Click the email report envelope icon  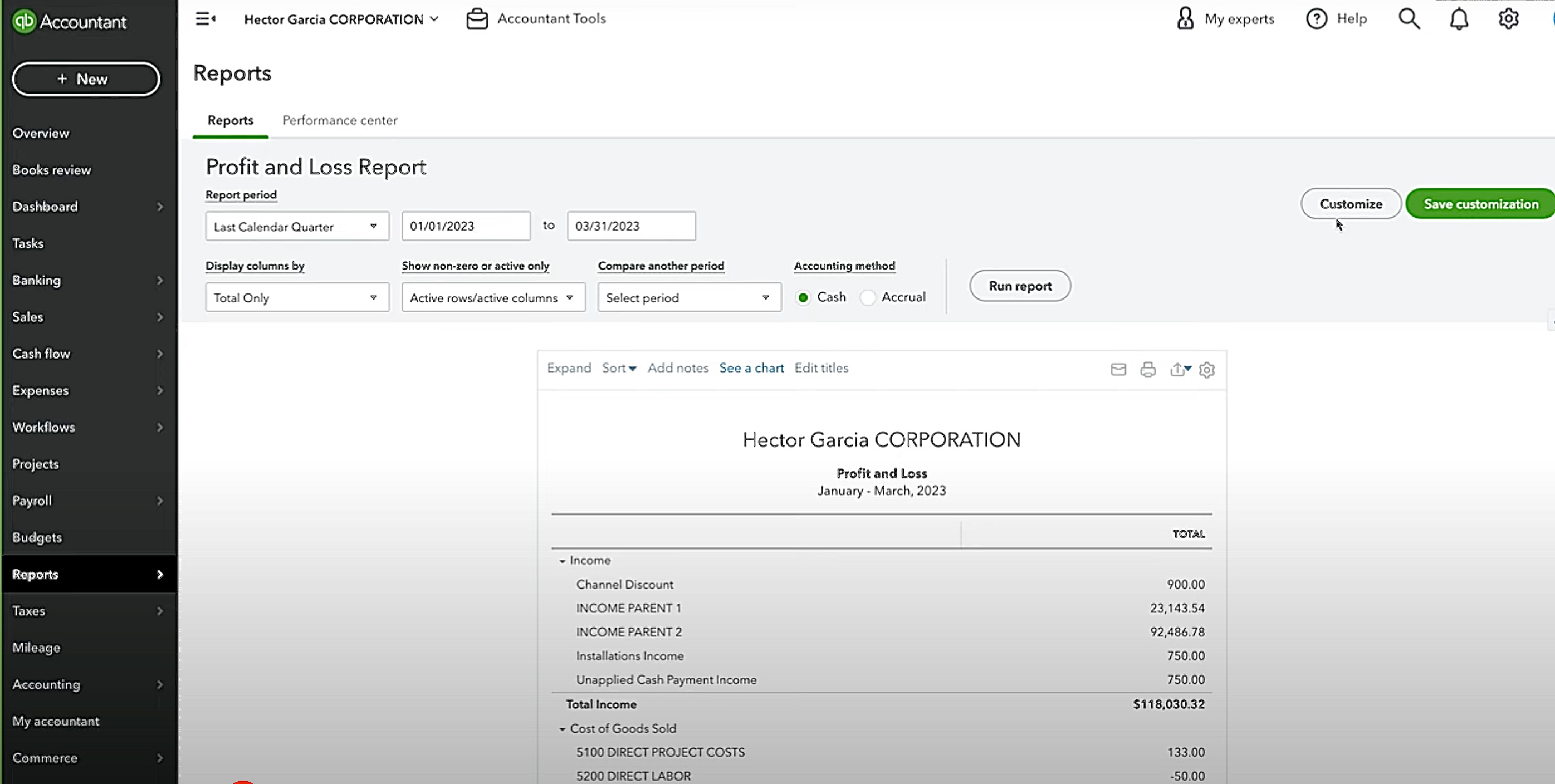coord(1118,369)
